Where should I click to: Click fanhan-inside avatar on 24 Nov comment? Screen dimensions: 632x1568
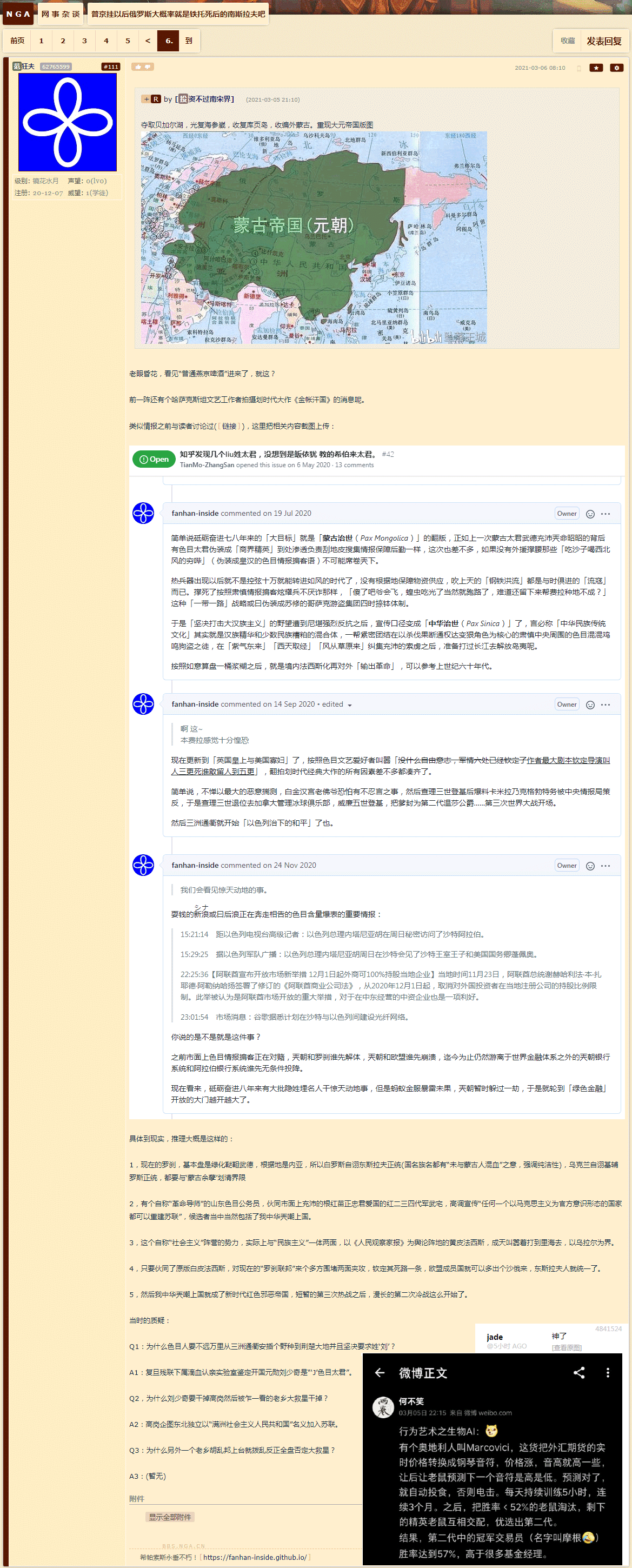pos(143,865)
